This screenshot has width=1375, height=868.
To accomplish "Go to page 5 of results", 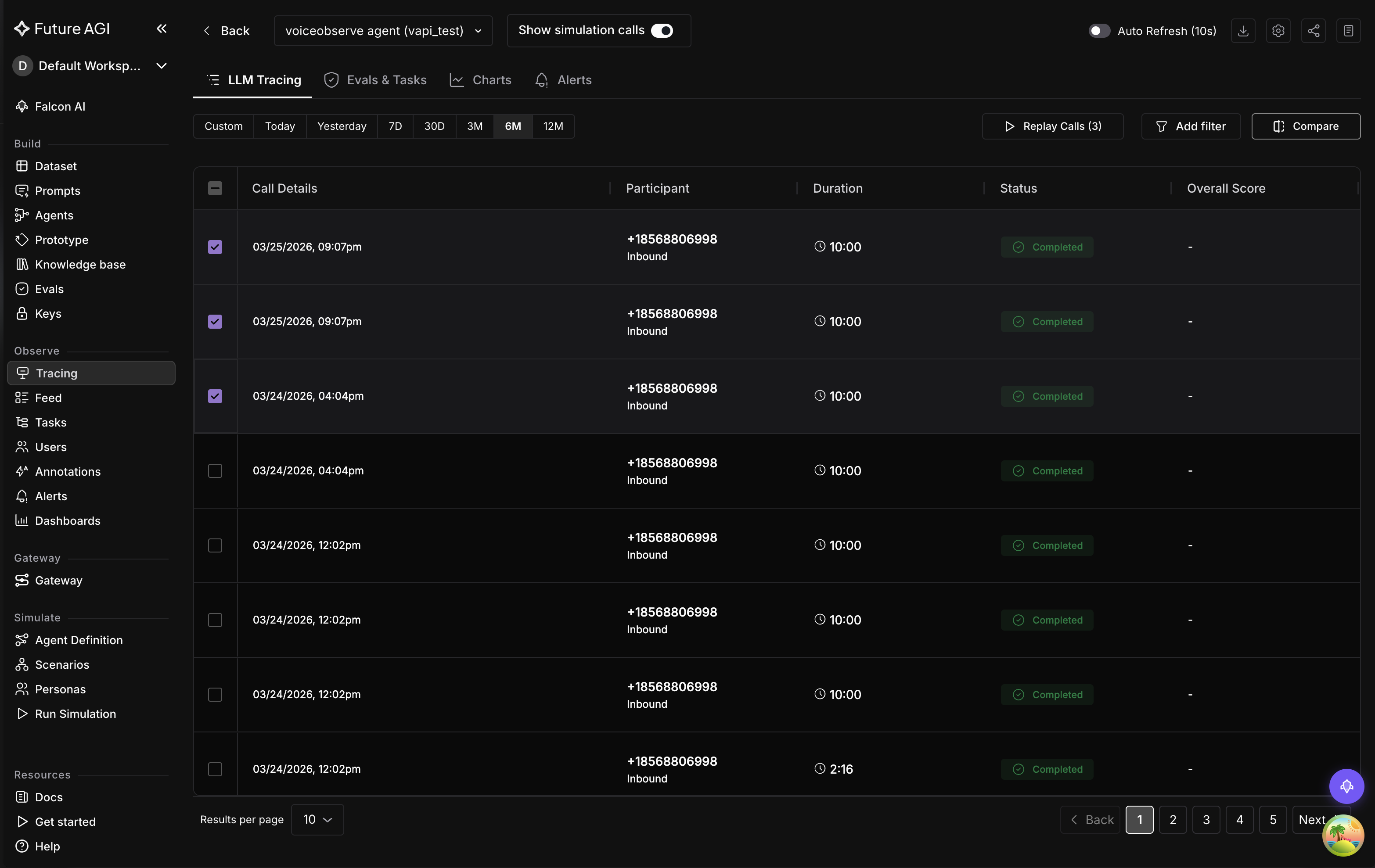I will pyautogui.click(x=1273, y=819).
